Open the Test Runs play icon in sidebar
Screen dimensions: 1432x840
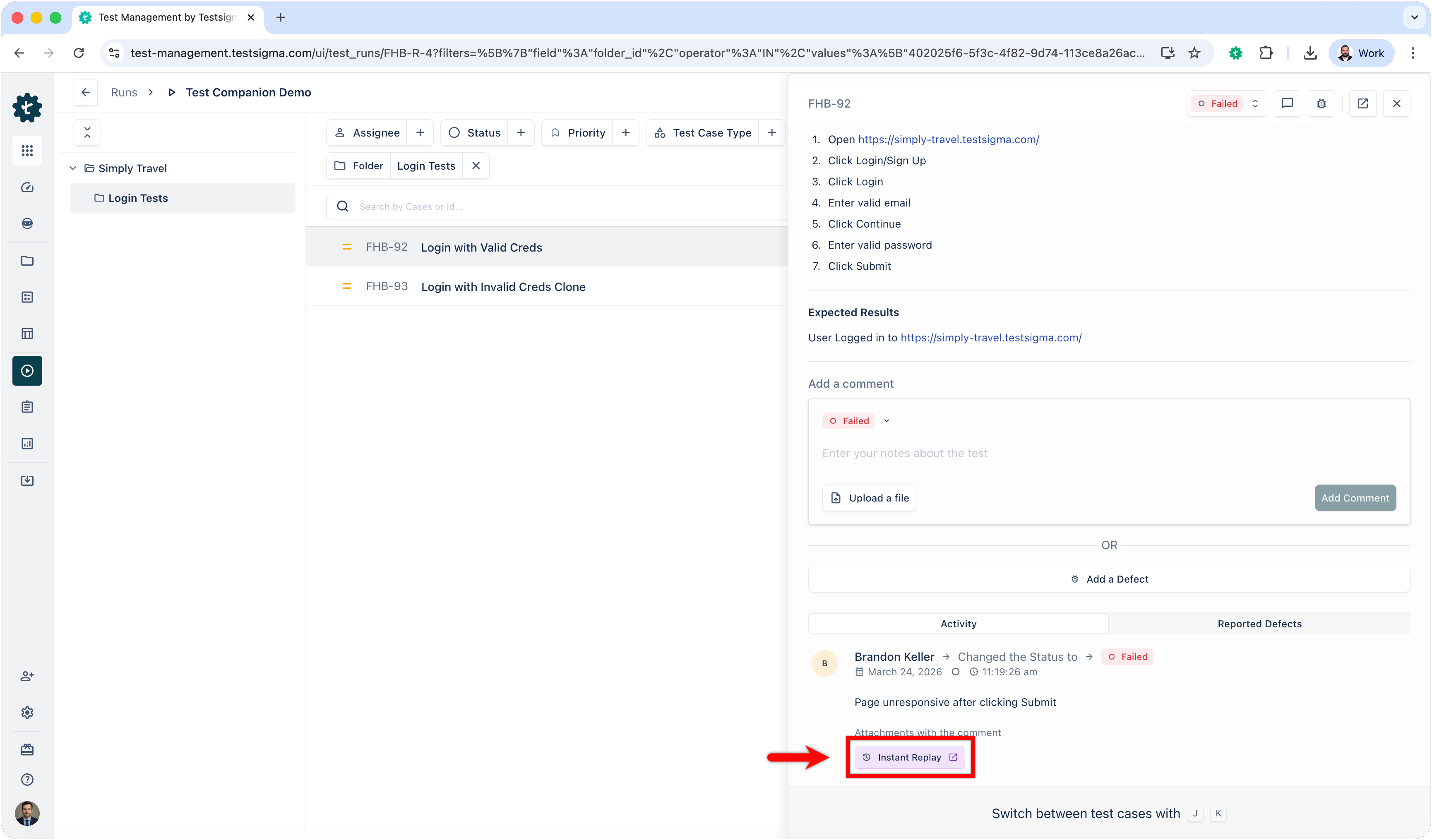point(27,371)
